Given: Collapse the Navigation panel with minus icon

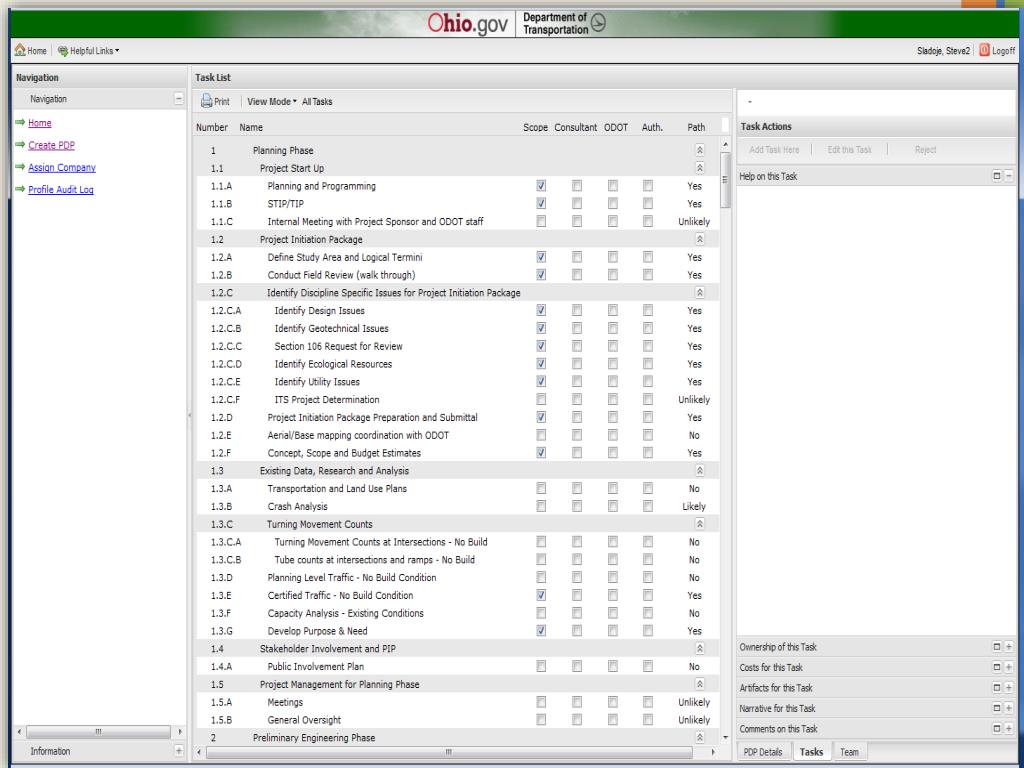Looking at the screenshot, I should pos(178,99).
